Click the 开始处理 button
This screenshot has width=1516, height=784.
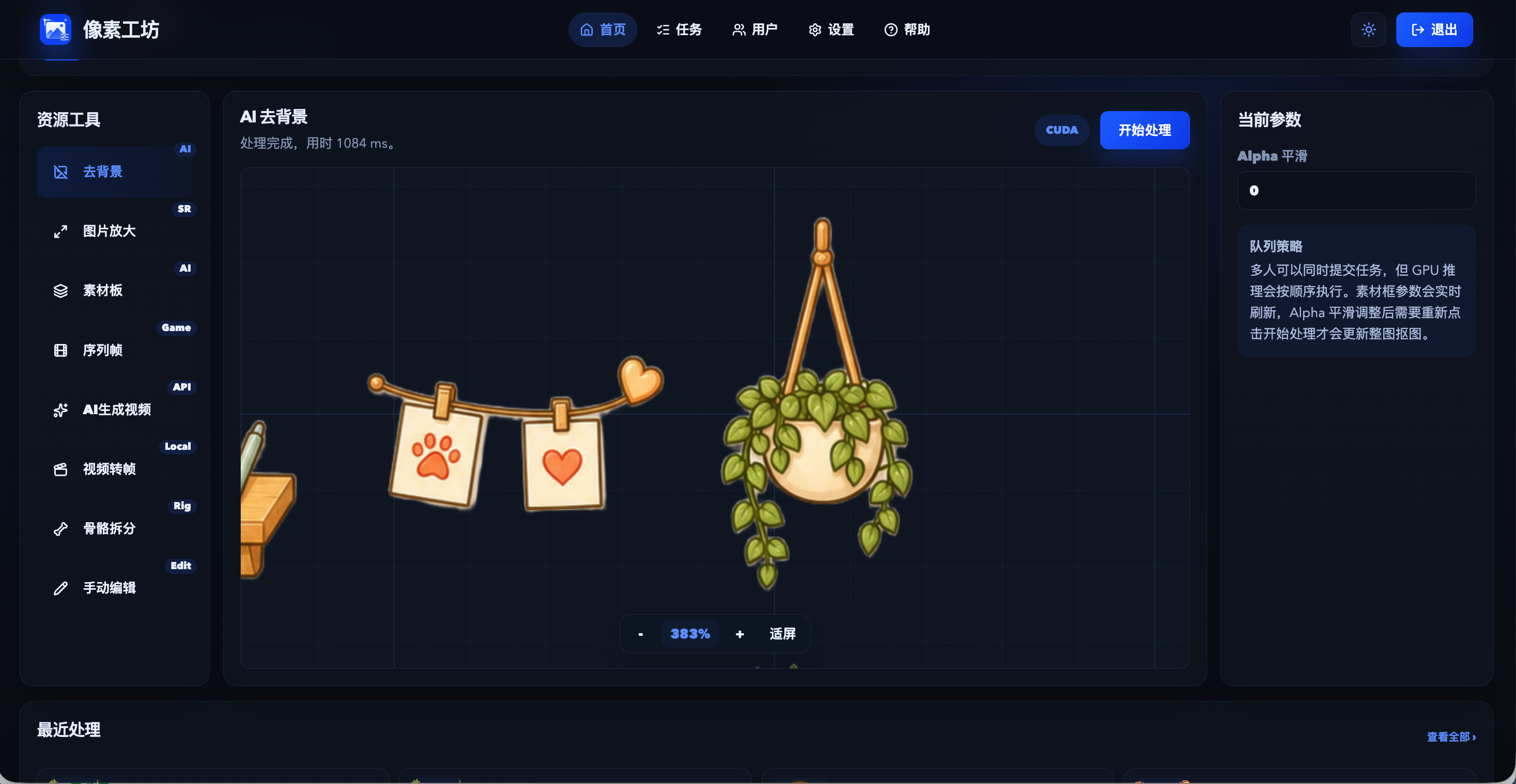1144,130
